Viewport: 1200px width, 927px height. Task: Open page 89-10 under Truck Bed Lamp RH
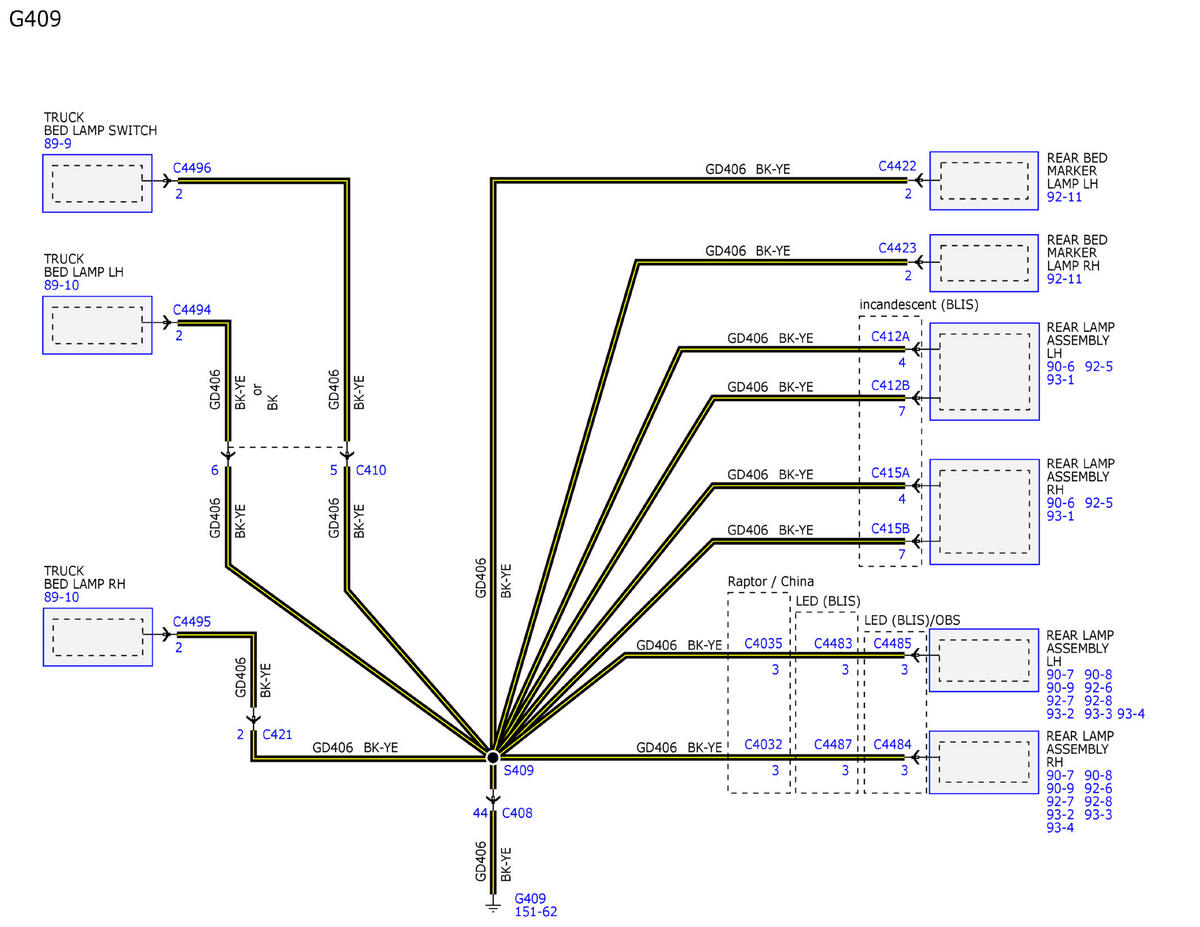[x=61, y=597]
